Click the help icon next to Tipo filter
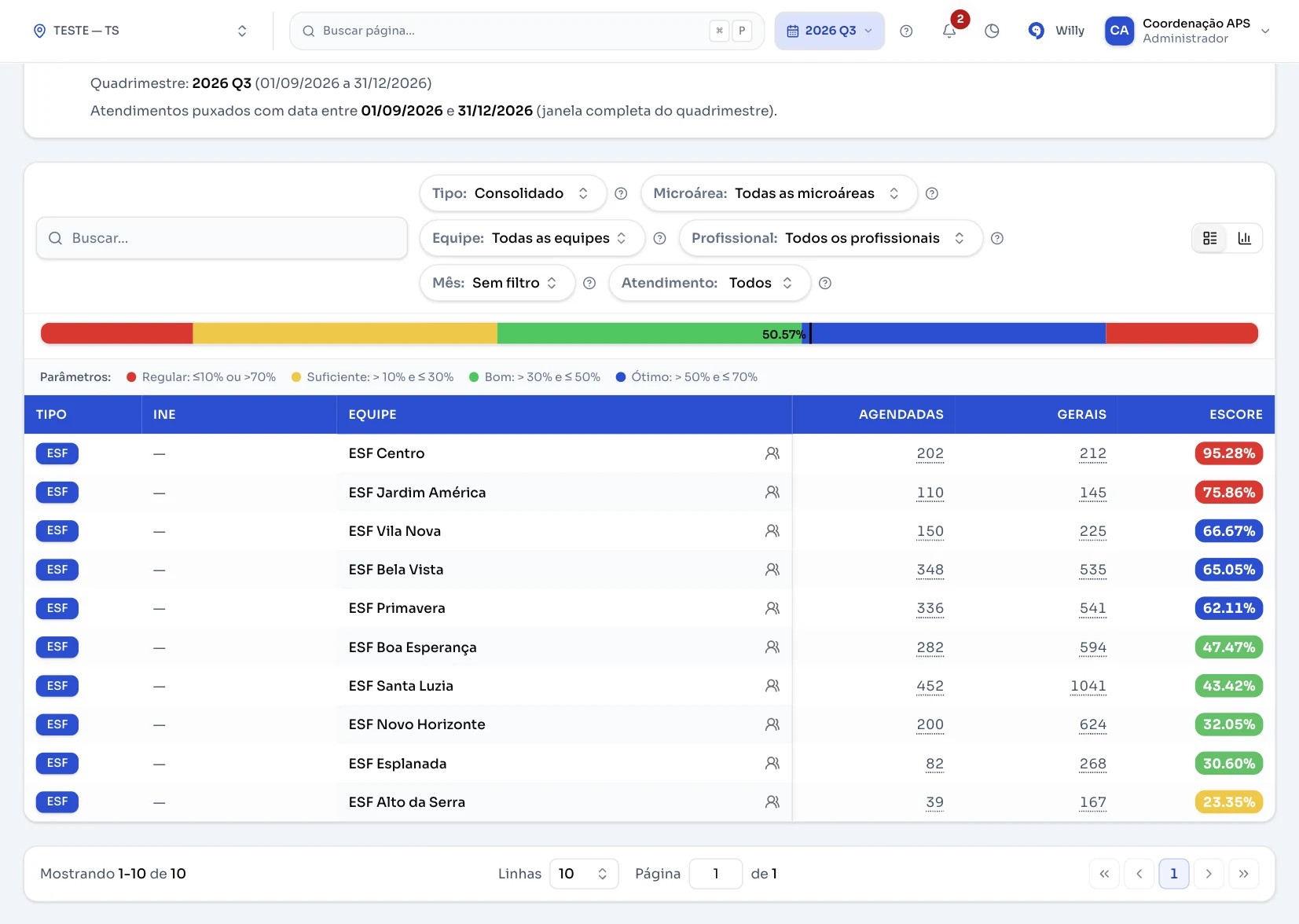1299x924 pixels. [x=621, y=193]
